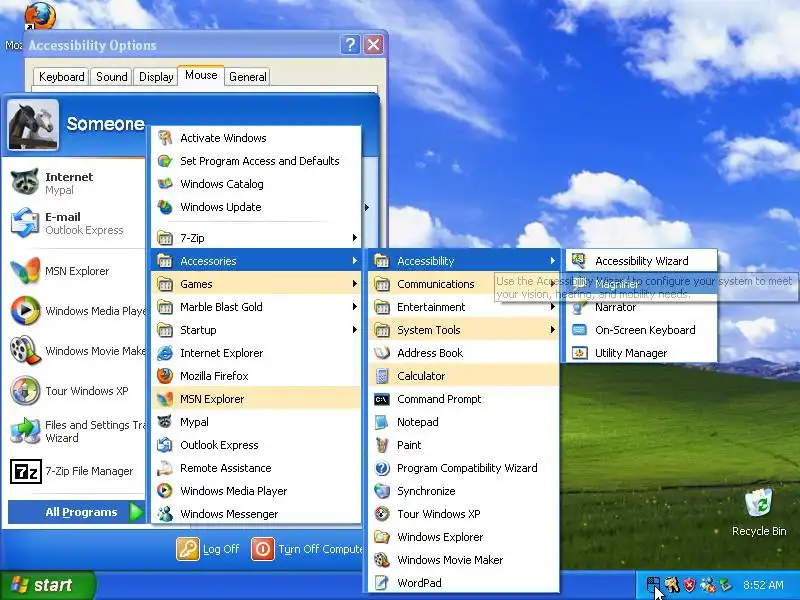Expand the Communications submenu
Screen dimensions: 800x600
tap(463, 284)
